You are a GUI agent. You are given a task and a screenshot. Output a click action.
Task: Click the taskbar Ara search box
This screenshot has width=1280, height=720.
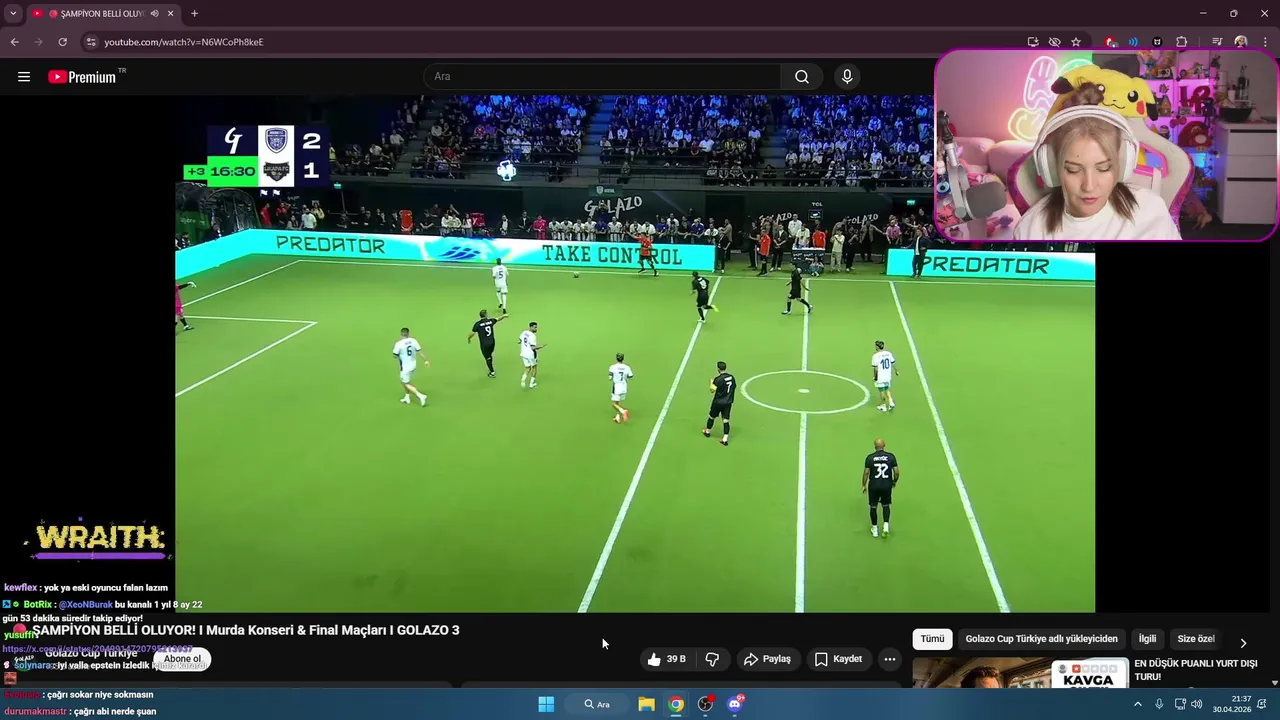(x=597, y=704)
